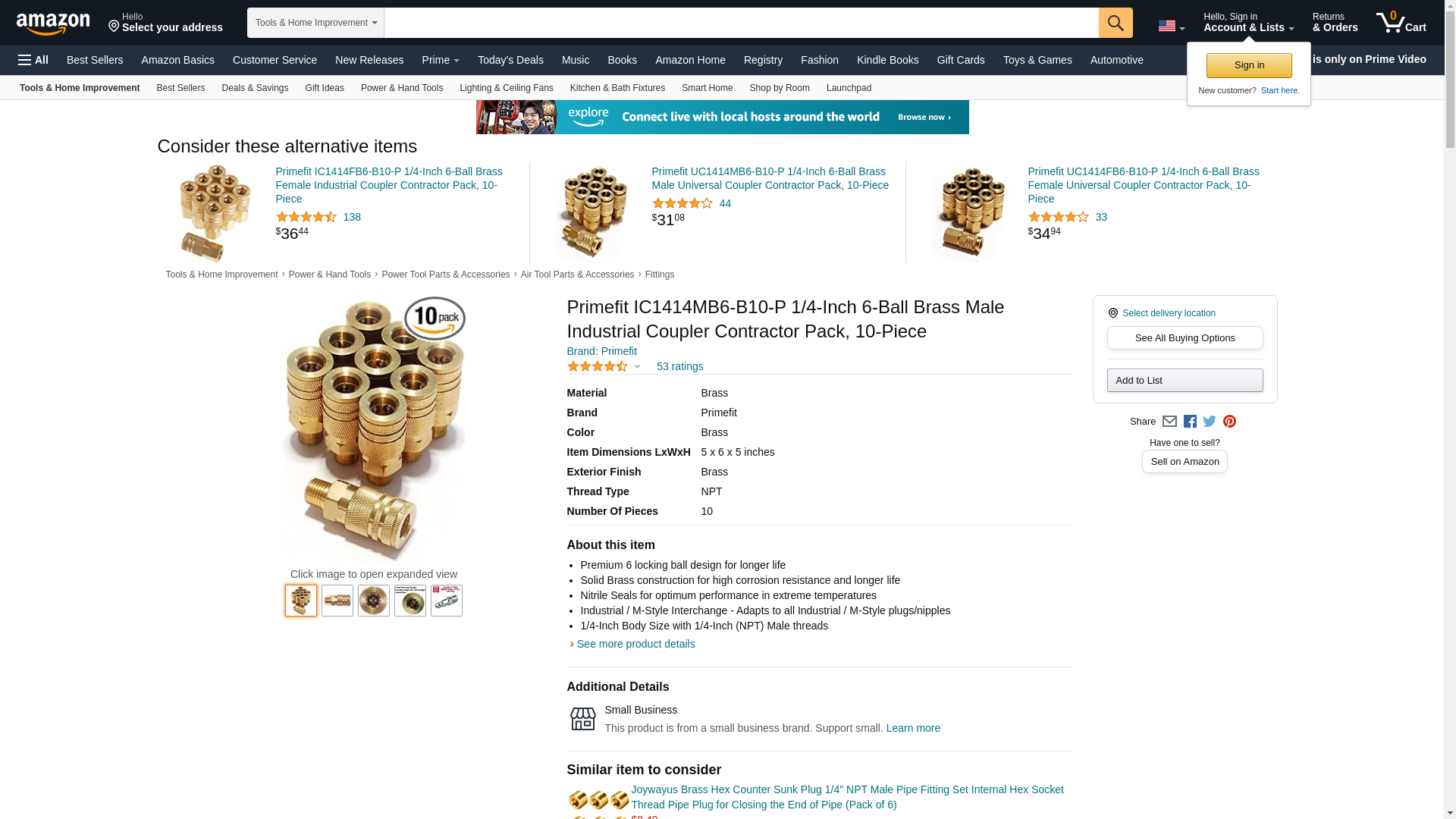Expand the Prime menu dropdown

coord(441,60)
